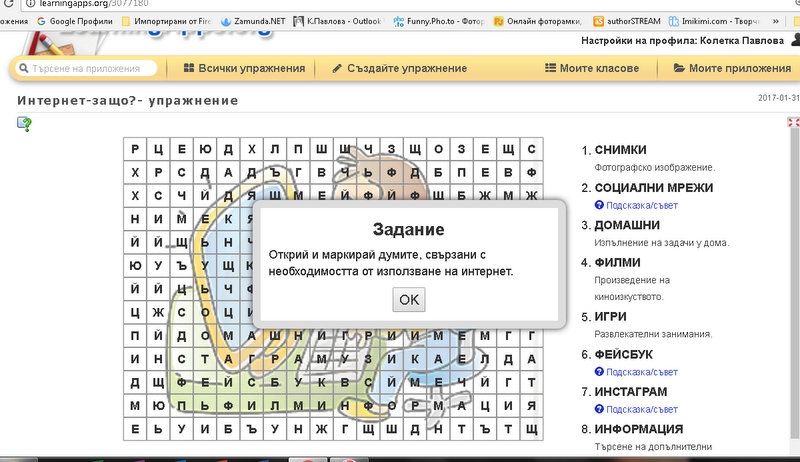Open hint Подсказка/съвет under ФЕЙСБУК
800x462 pixels.
(641, 372)
